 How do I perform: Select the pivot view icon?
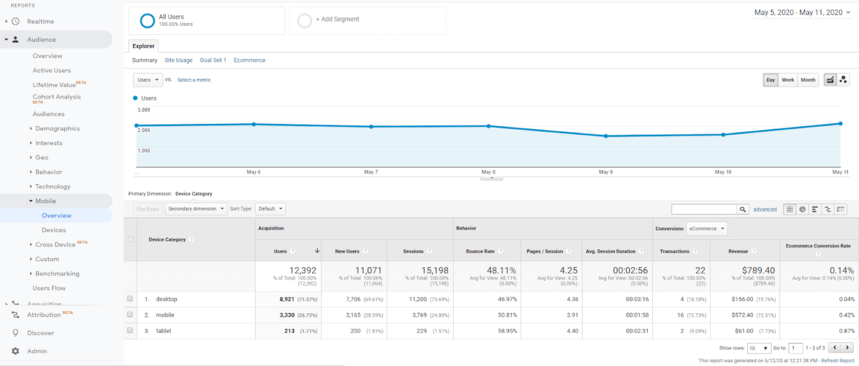click(840, 209)
